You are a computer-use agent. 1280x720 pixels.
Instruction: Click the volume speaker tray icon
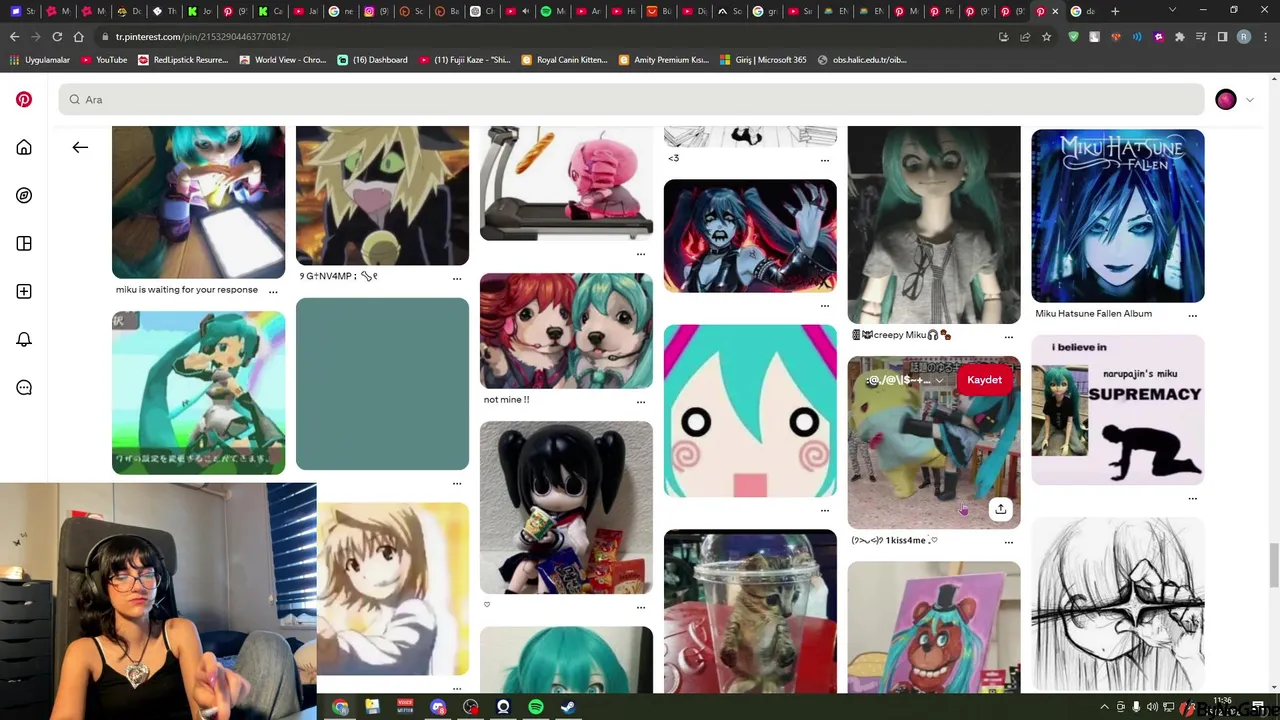[1152, 707]
